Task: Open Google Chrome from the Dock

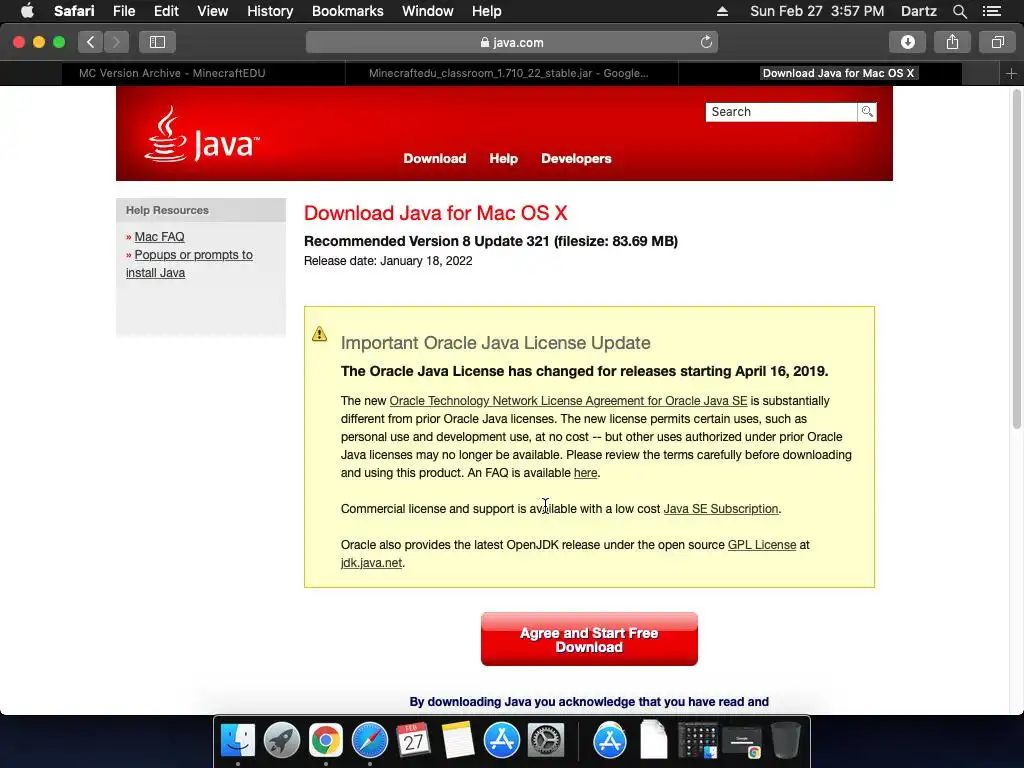Action: [x=325, y=740]
